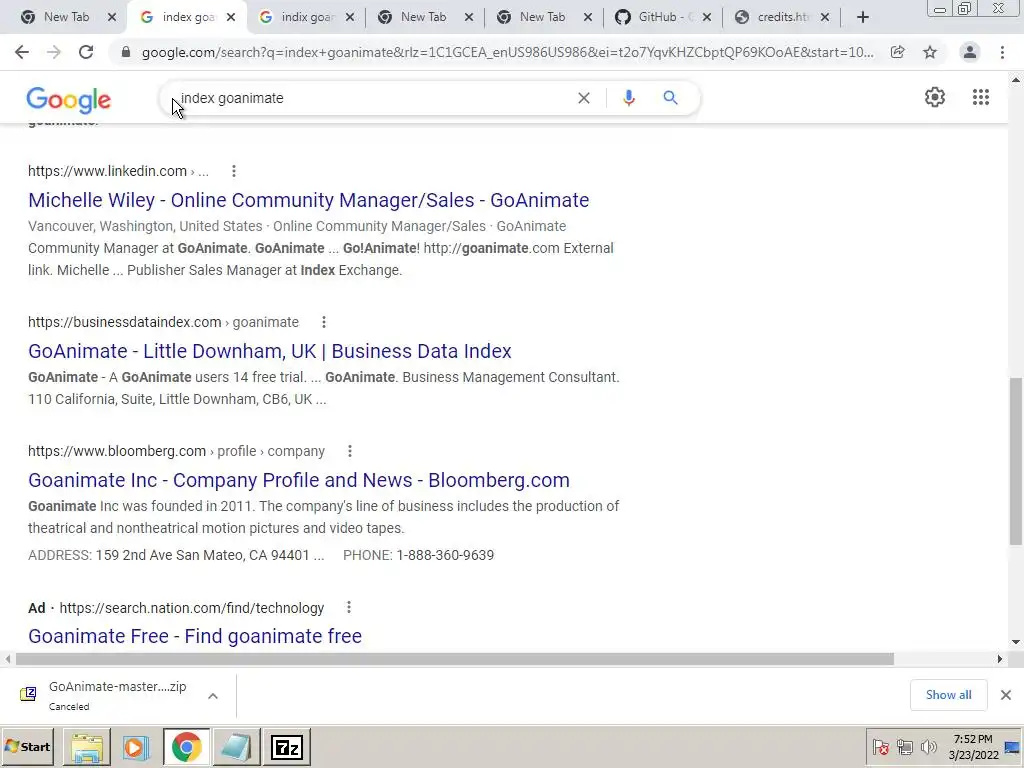The height and width of the screenshot is (768, 1024).
Task: Reload the current page
Action: [86, 52]
